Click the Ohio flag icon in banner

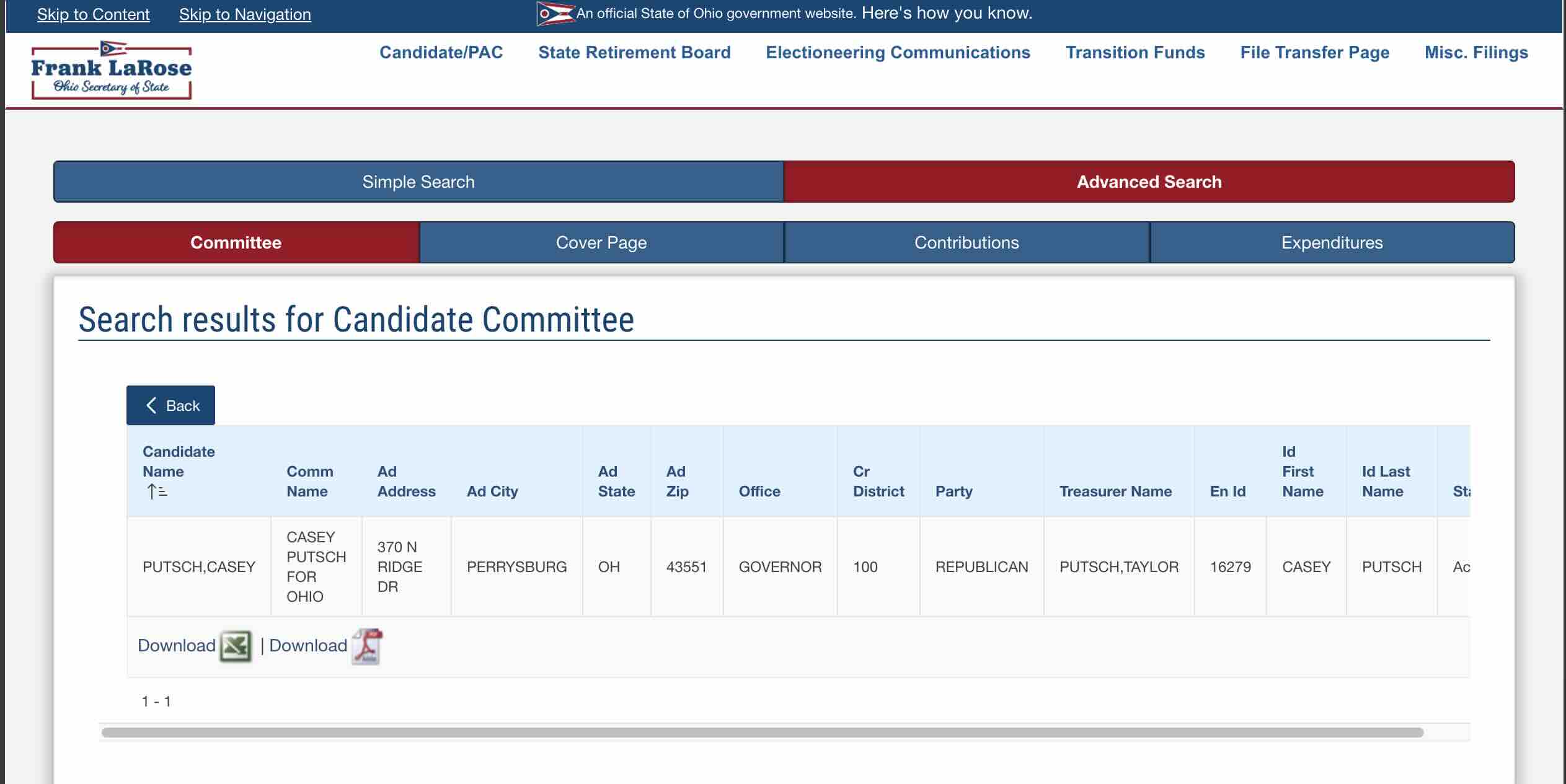(x=554, y=14)
